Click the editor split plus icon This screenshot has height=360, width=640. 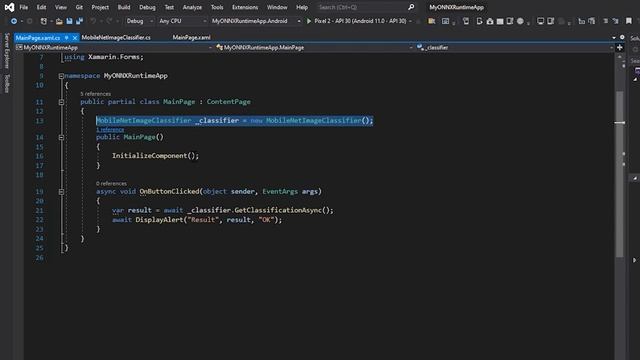pos(620,47)
